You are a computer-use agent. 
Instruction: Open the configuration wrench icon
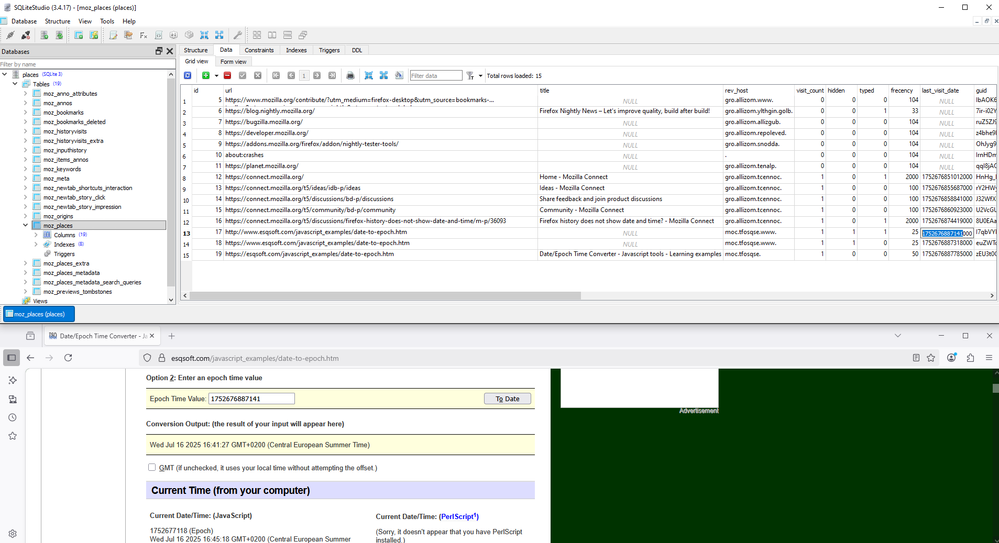tap(238, 35)
